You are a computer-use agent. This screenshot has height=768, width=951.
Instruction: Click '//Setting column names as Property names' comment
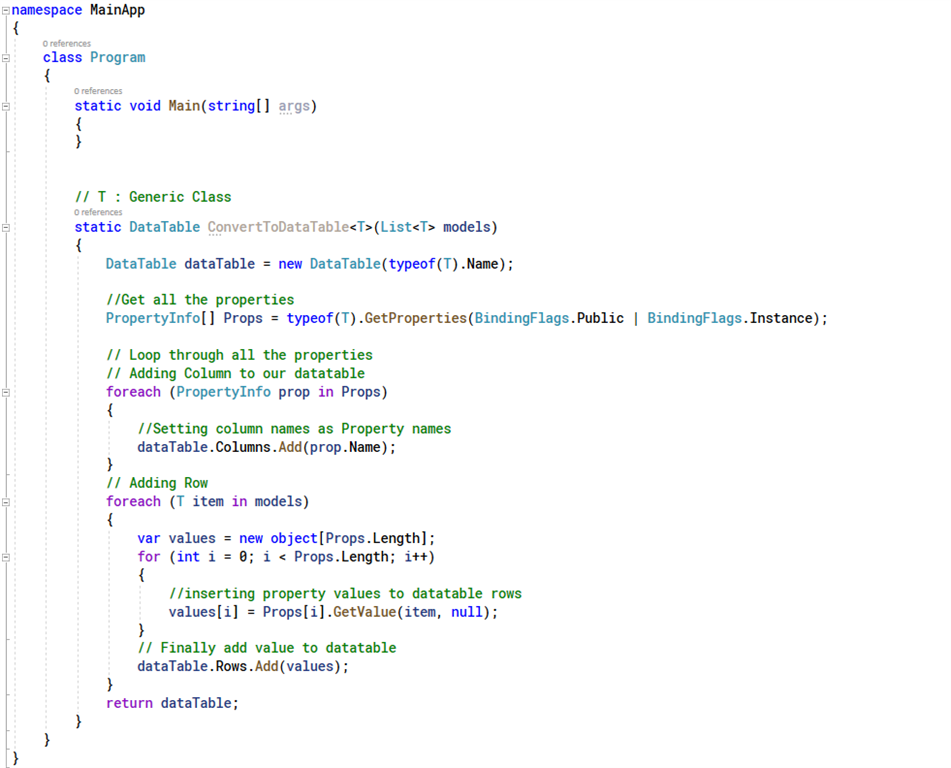pos(294,429)
